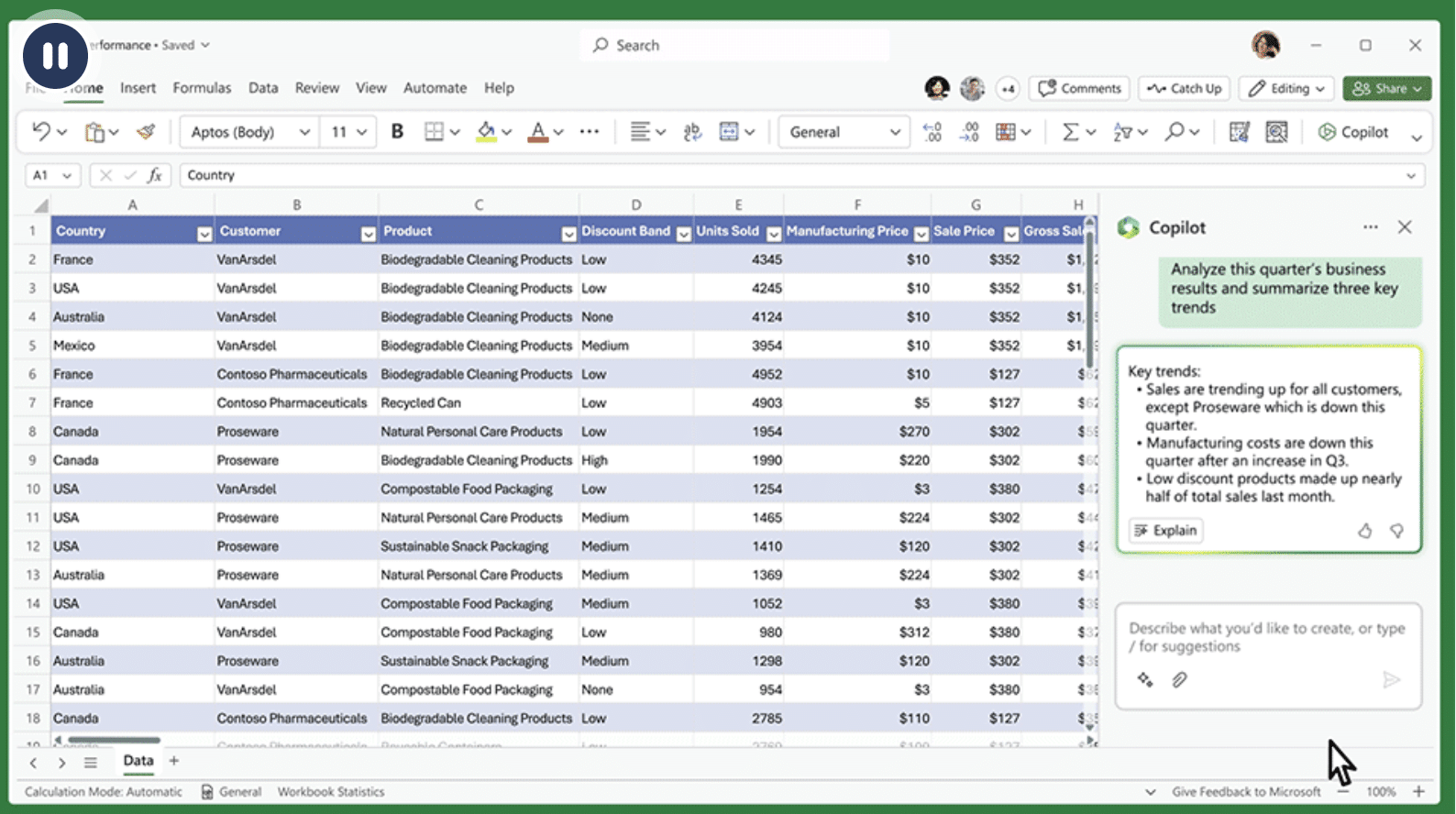Click the Wrap Text icon
This screenshot has width=1456, height=814.
[692, 132]
